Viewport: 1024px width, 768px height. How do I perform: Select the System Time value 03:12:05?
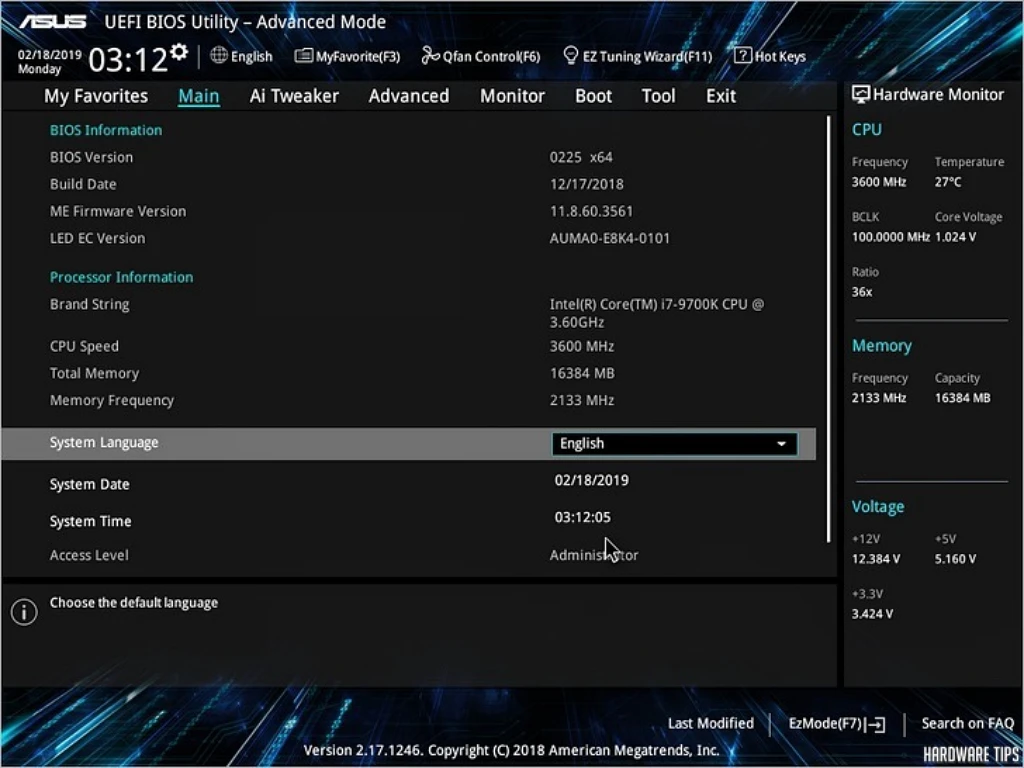tap(583, 518)
